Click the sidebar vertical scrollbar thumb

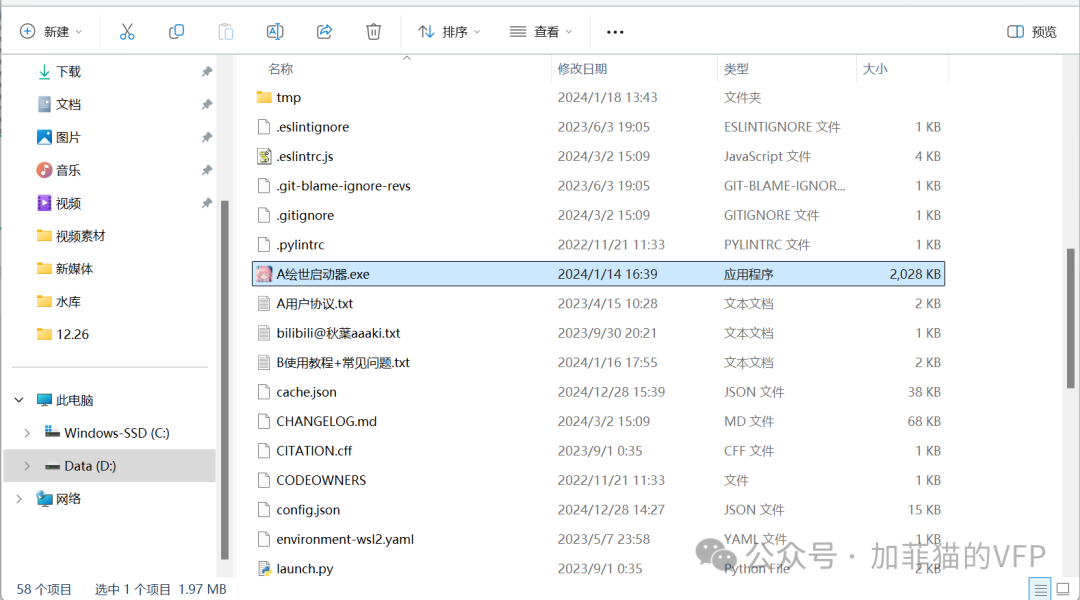[x=224, y=380]
